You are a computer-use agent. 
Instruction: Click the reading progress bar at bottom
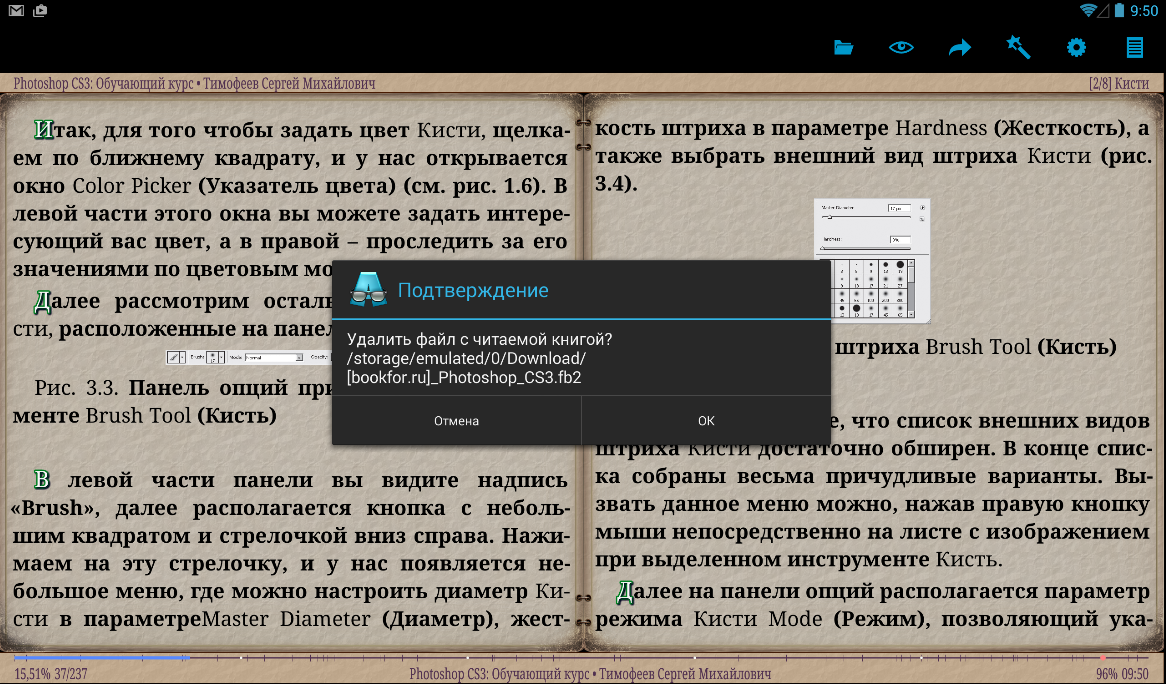[x=582, y=658]
